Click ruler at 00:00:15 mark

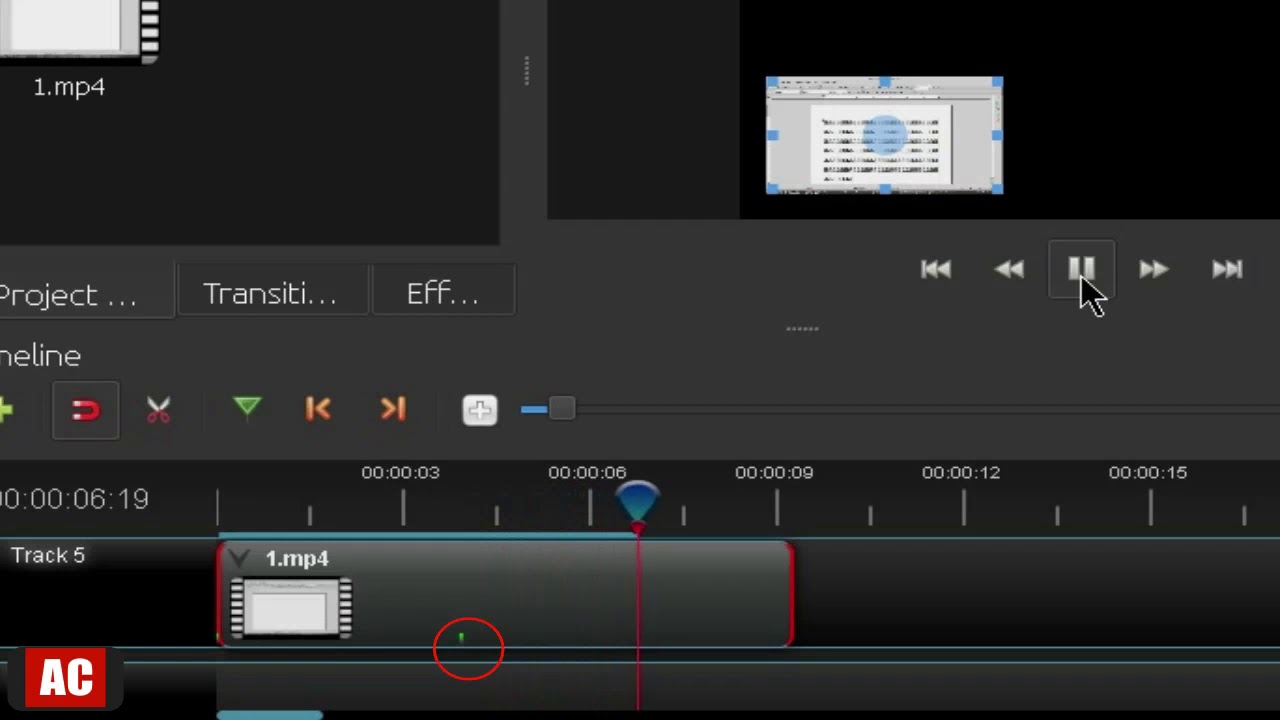pyautogui.click(x=1148, y=472)
